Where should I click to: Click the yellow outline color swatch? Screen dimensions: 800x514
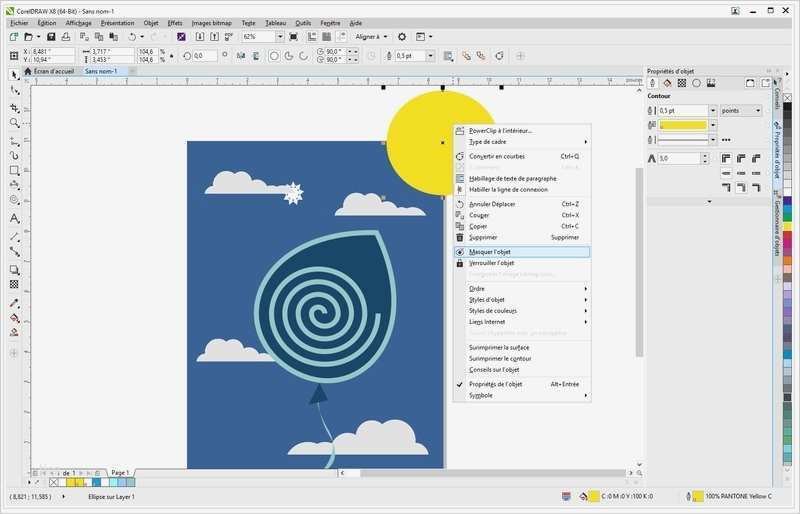(x=682, y=126)
